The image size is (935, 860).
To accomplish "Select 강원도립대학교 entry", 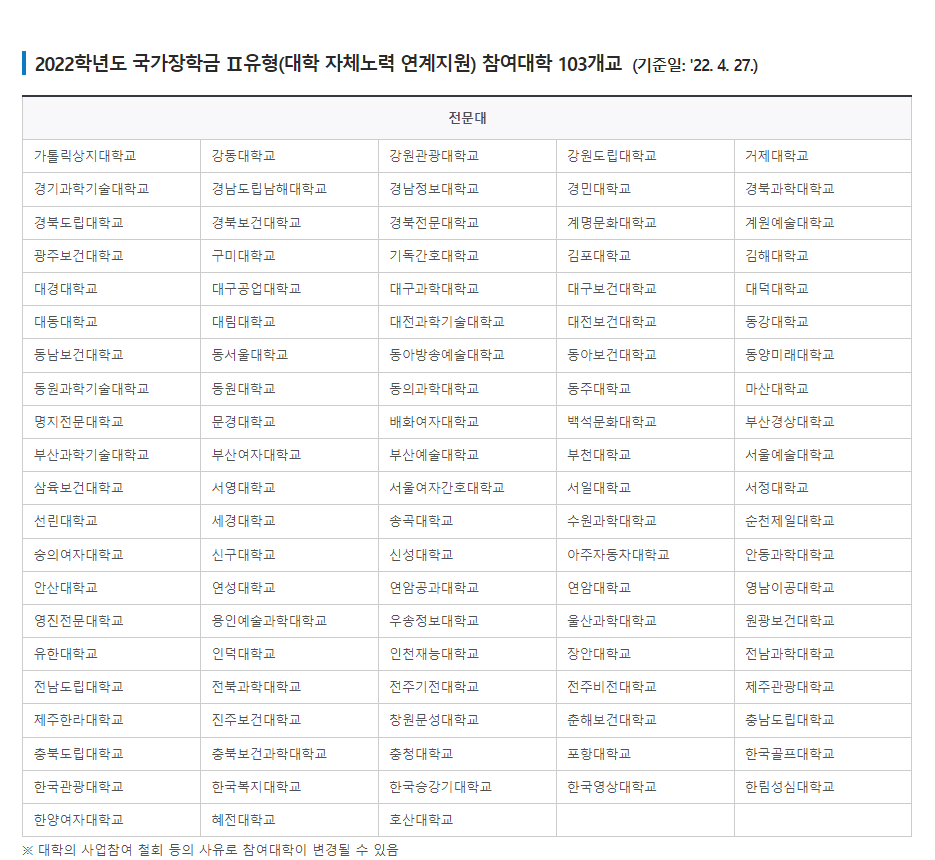I will [x=645, y=156].
